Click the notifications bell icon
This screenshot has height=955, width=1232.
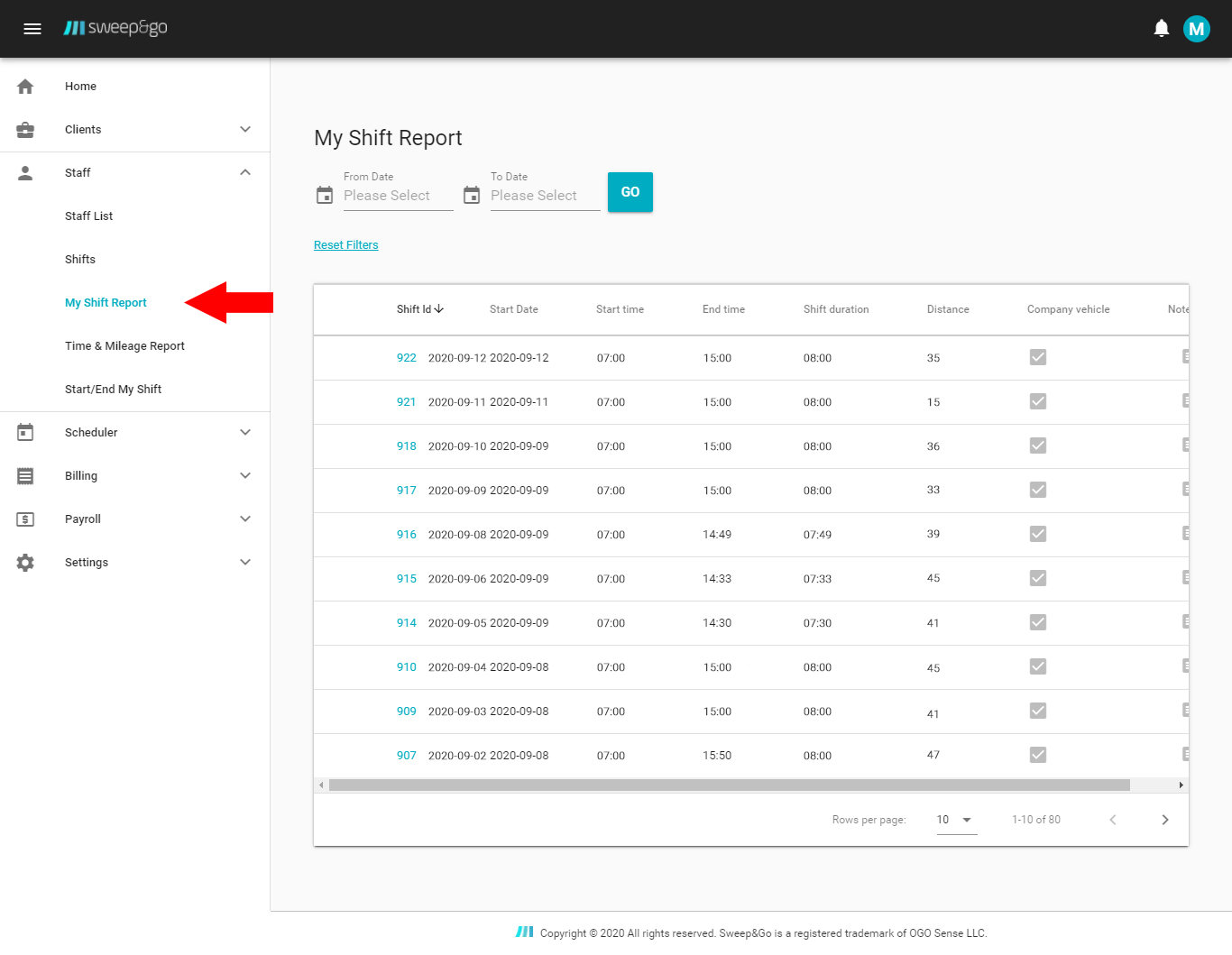point(1161,29)
